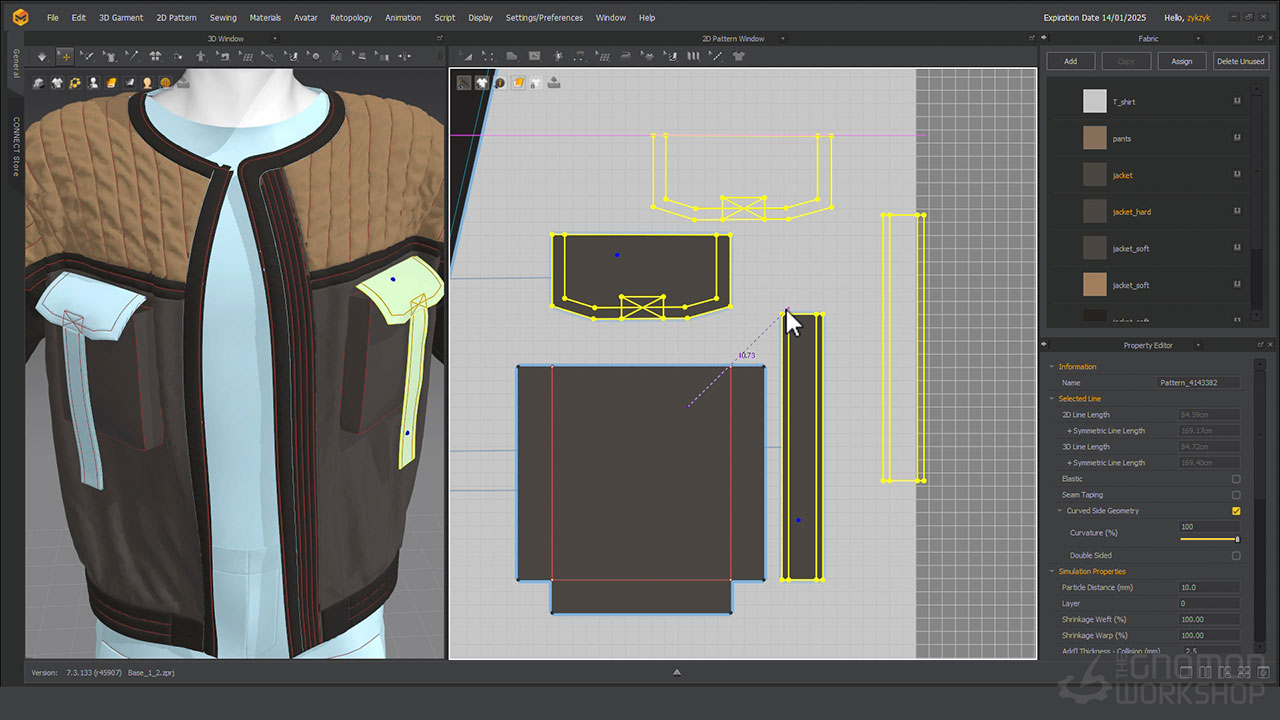Click the Delete Unused button
This screenshot has width=1280, height=720.
point(1239,61)
